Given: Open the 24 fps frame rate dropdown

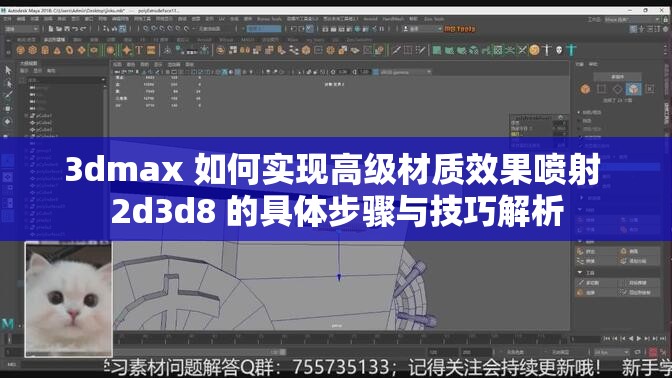Looking at the screenshot, I should pos(611,352).
